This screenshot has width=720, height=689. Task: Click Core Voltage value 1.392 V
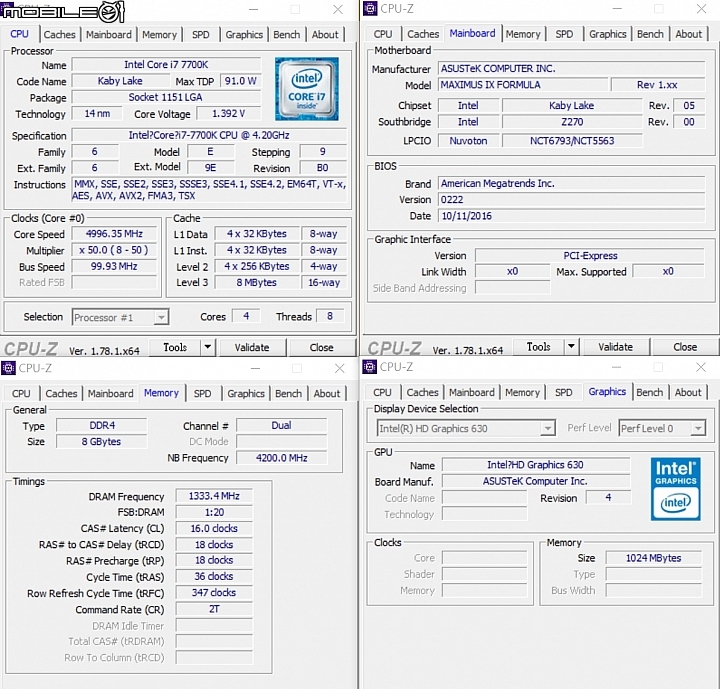point(228,113)
